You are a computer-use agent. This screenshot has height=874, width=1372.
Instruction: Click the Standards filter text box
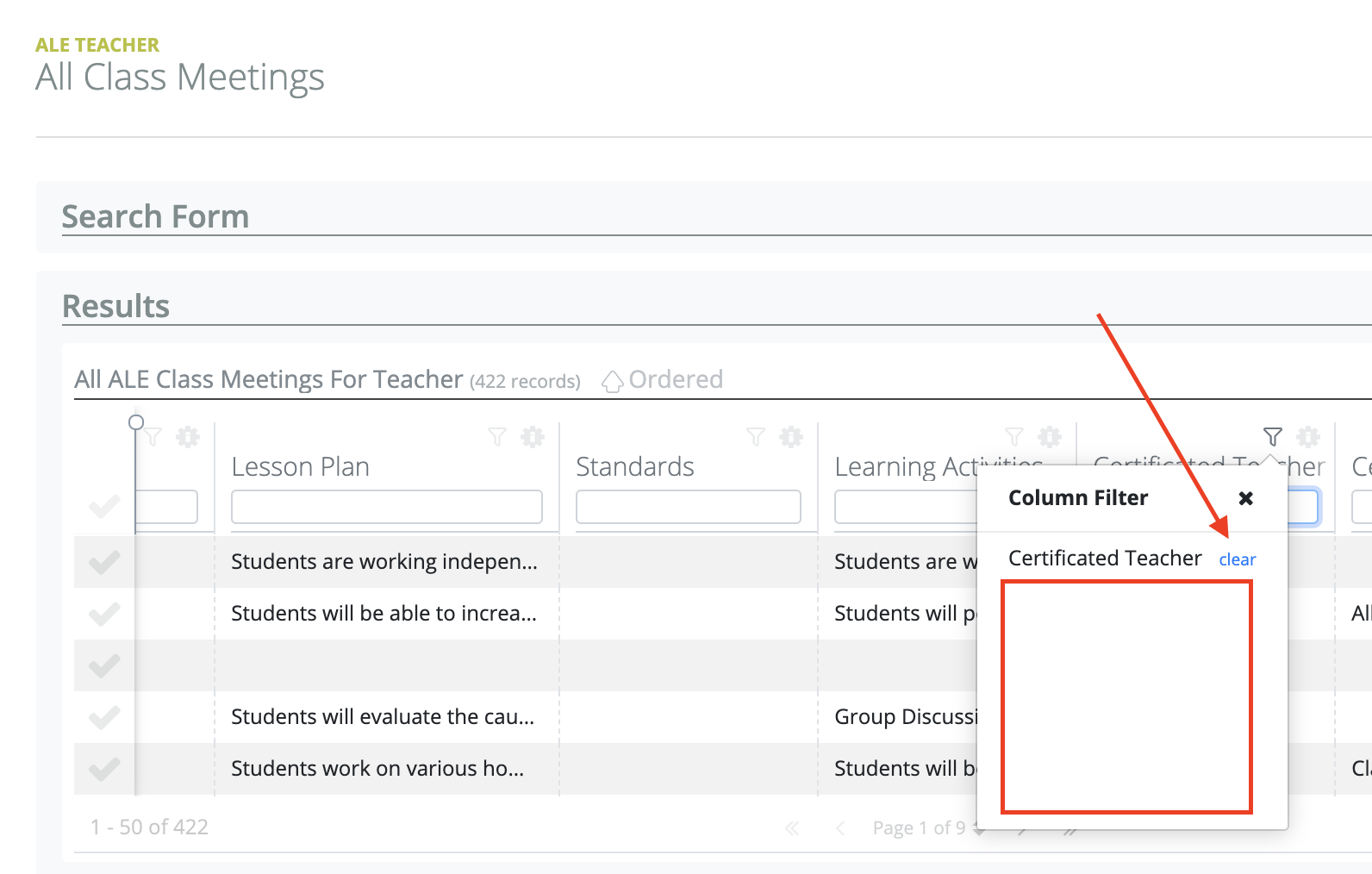(x=688, y=507)
